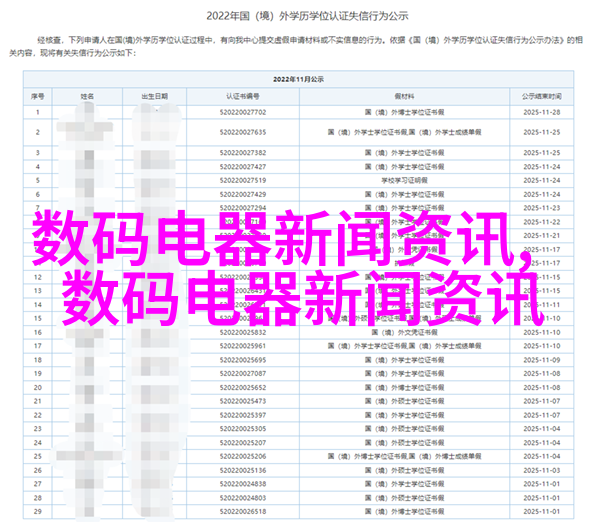This screenshot has width=600, height=522.
Task: Click the 2025-11-28 date in first row
Action: 542,113
